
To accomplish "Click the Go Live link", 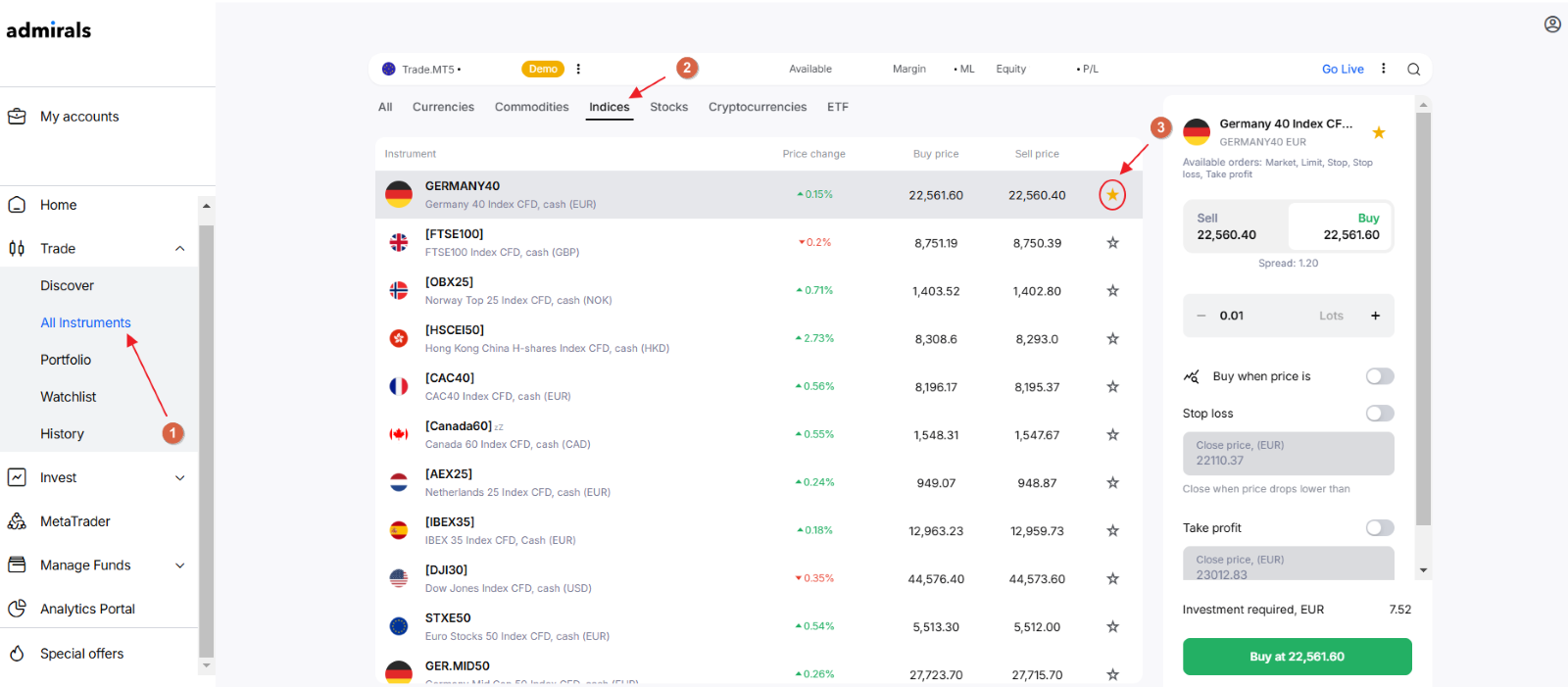I will [1343, 69].
